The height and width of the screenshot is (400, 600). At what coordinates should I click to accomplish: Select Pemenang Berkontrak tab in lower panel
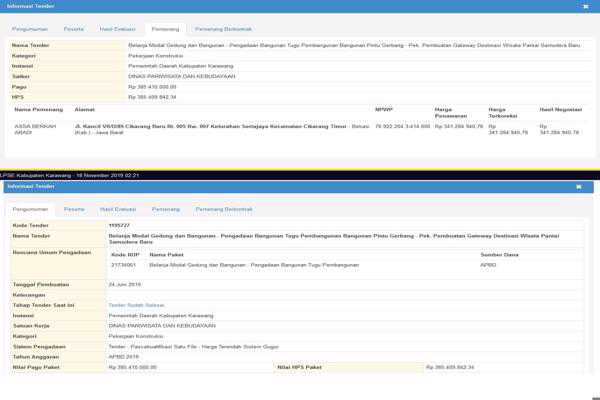224,210
